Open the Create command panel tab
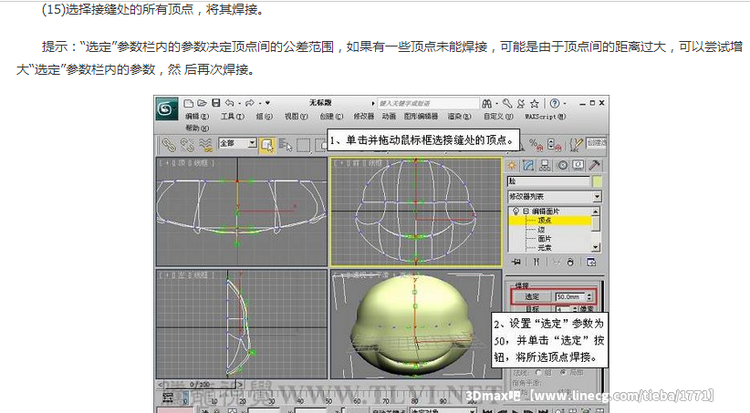750x413 pixels. (512, 166)
